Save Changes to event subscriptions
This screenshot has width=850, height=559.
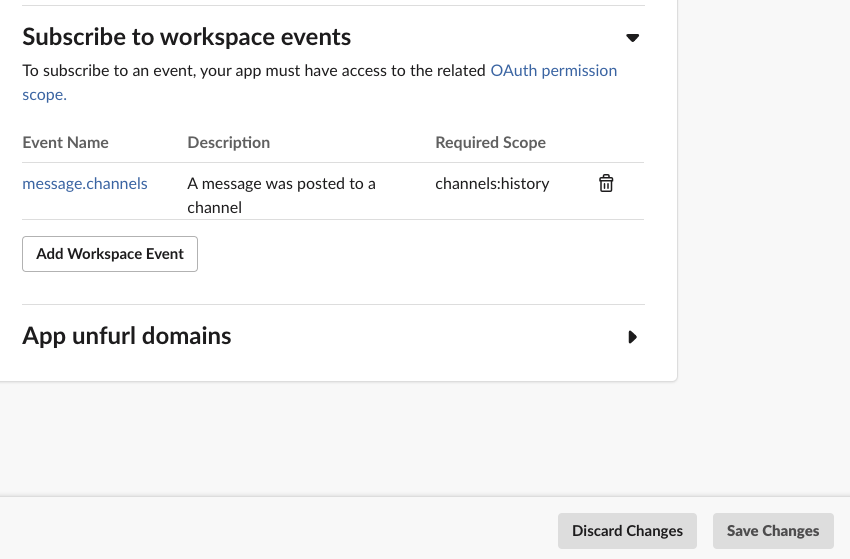tap(773, 531)
